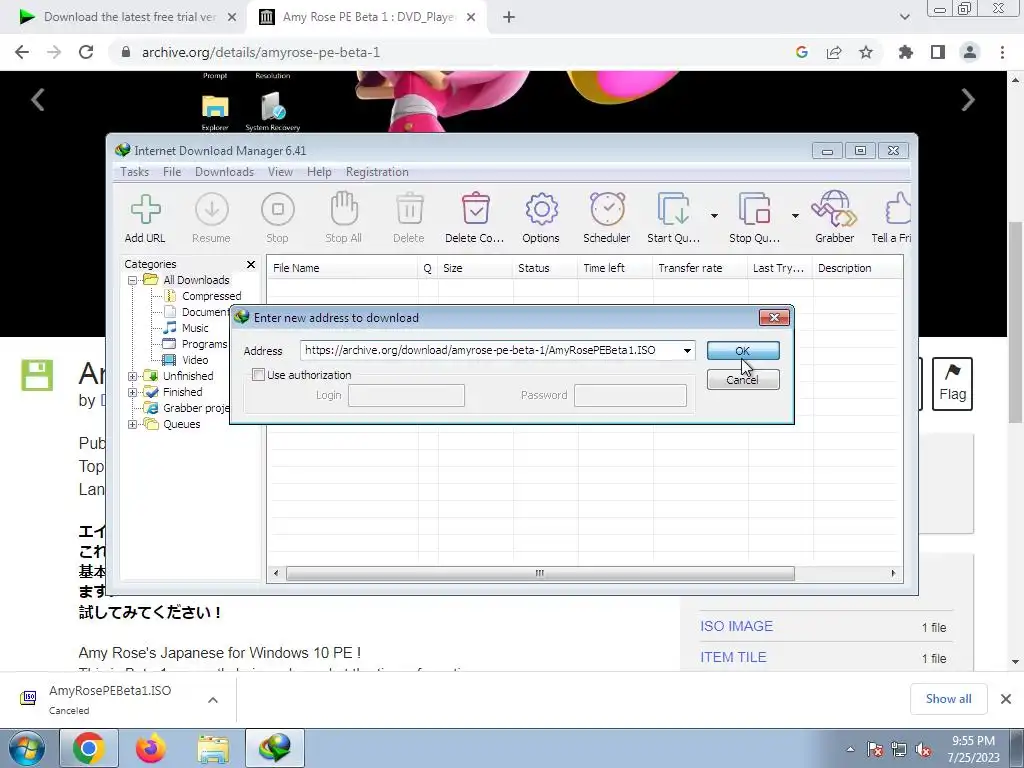Click the Flag button on archive page

(952, 384)
